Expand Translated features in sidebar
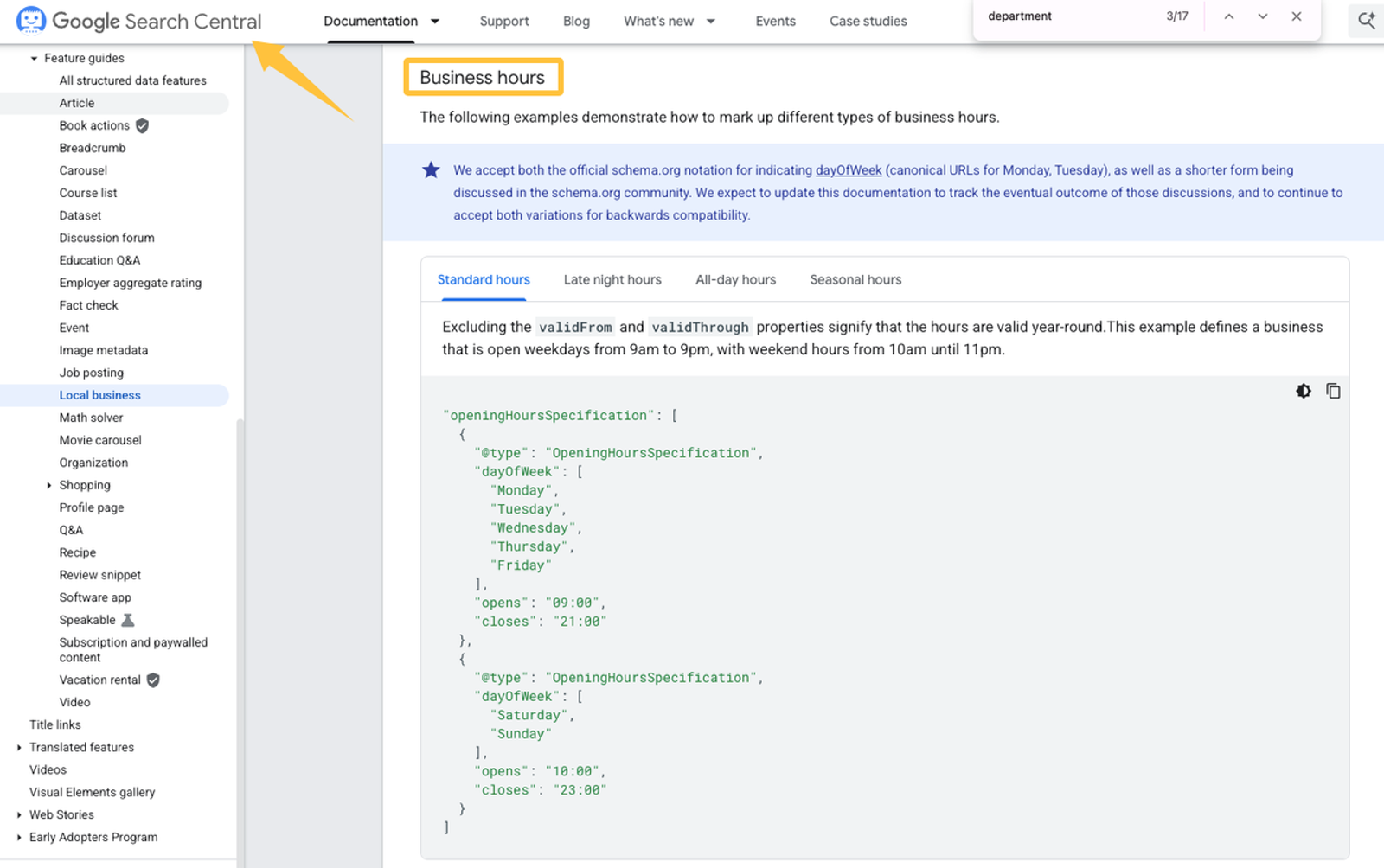 coord(19,747)
